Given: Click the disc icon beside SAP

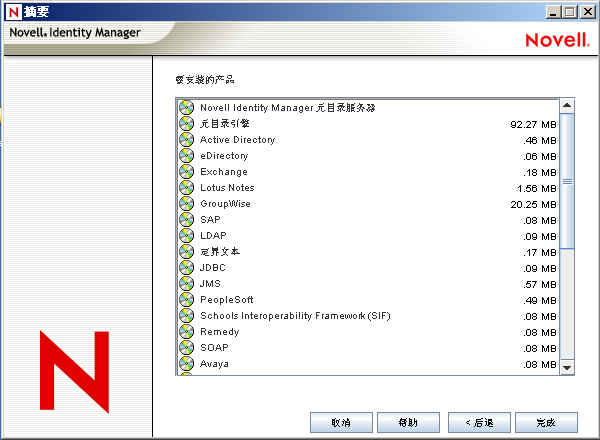Looking at the screenshot, I should (x=186, y=220).
